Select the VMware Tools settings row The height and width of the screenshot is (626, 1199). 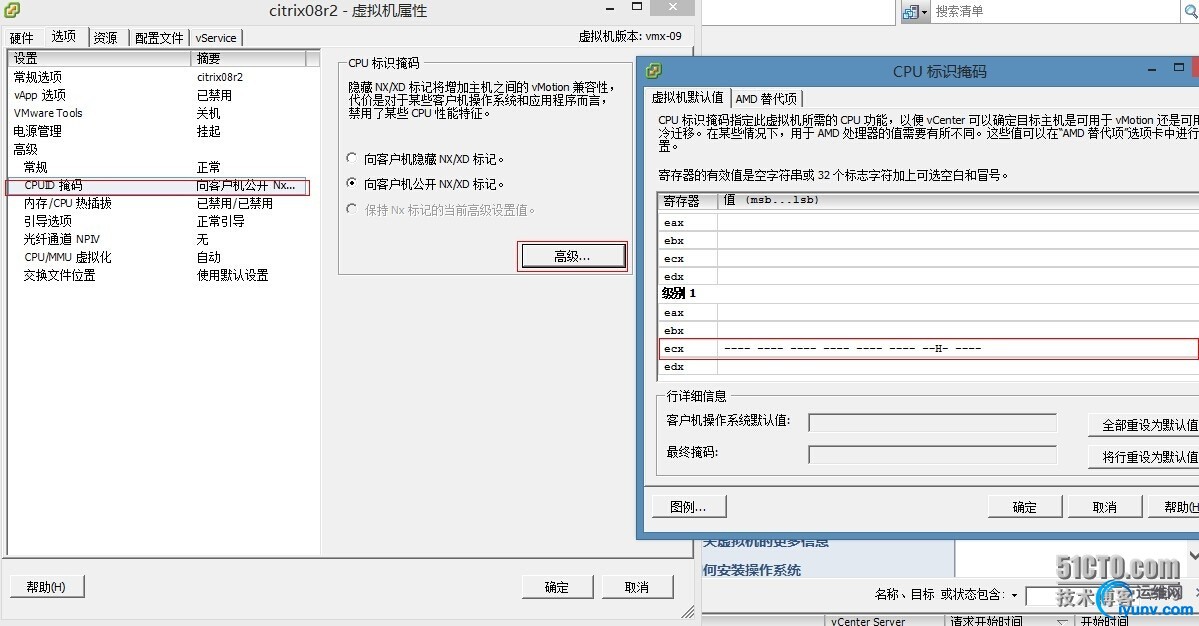point(162,113)
